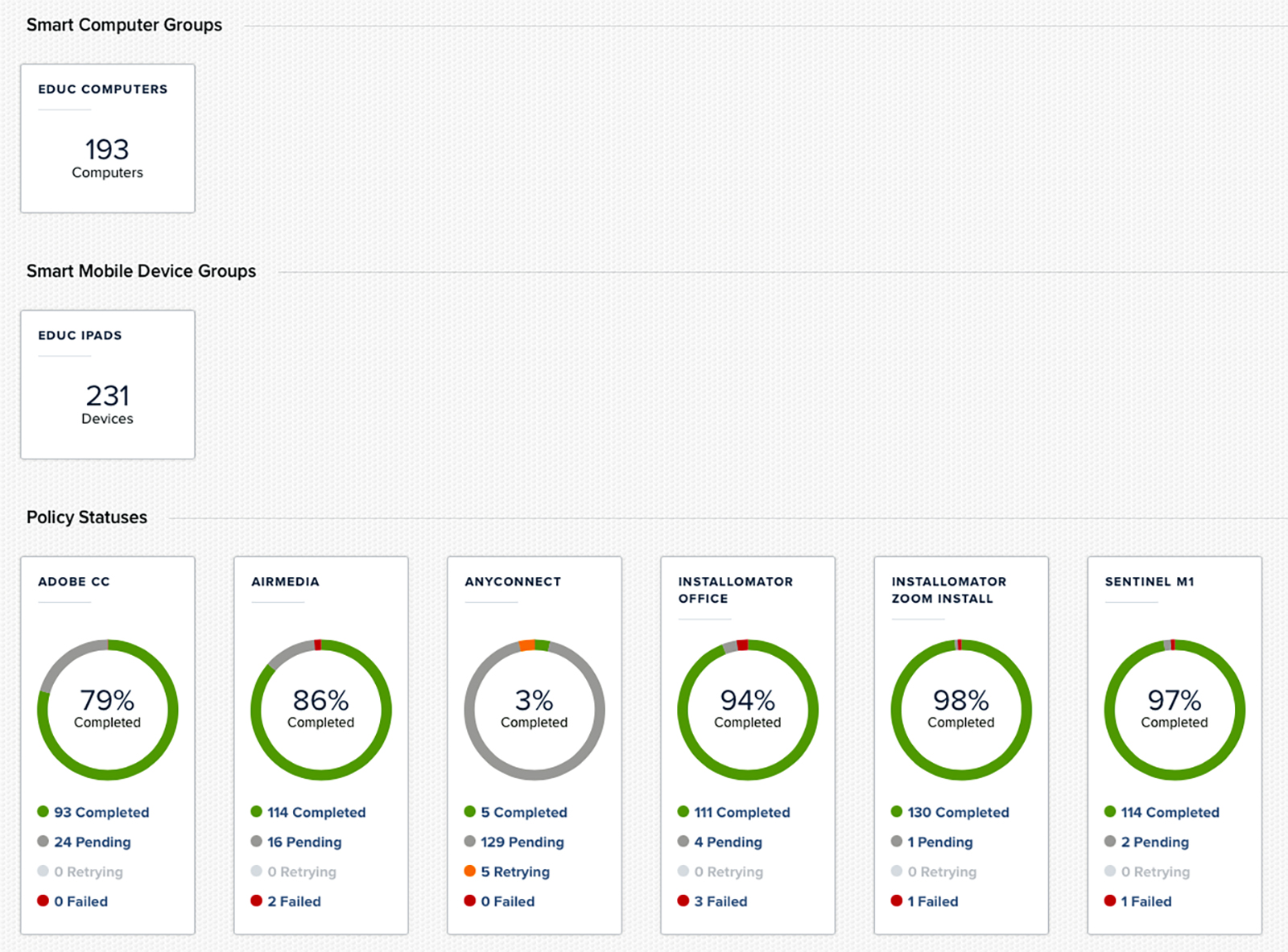
Task: Open the ANYCONNECT policy title
Action: tap(513, 581)
